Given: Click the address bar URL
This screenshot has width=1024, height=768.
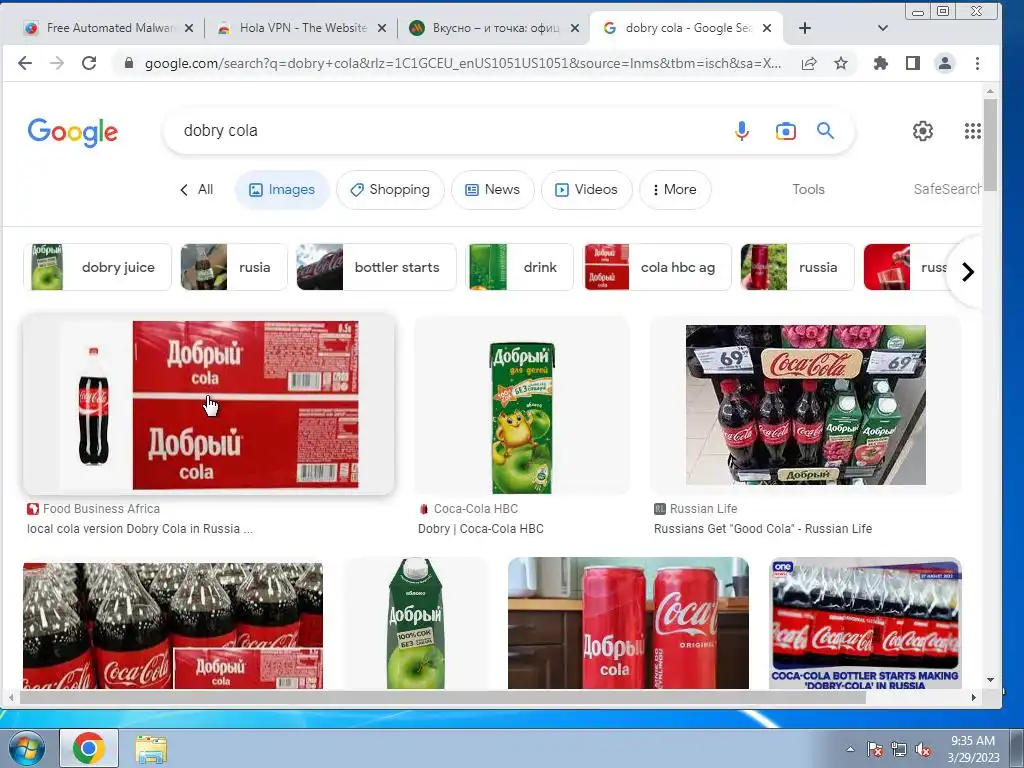Looking at the screenshot, I should [x=462, y=63].
